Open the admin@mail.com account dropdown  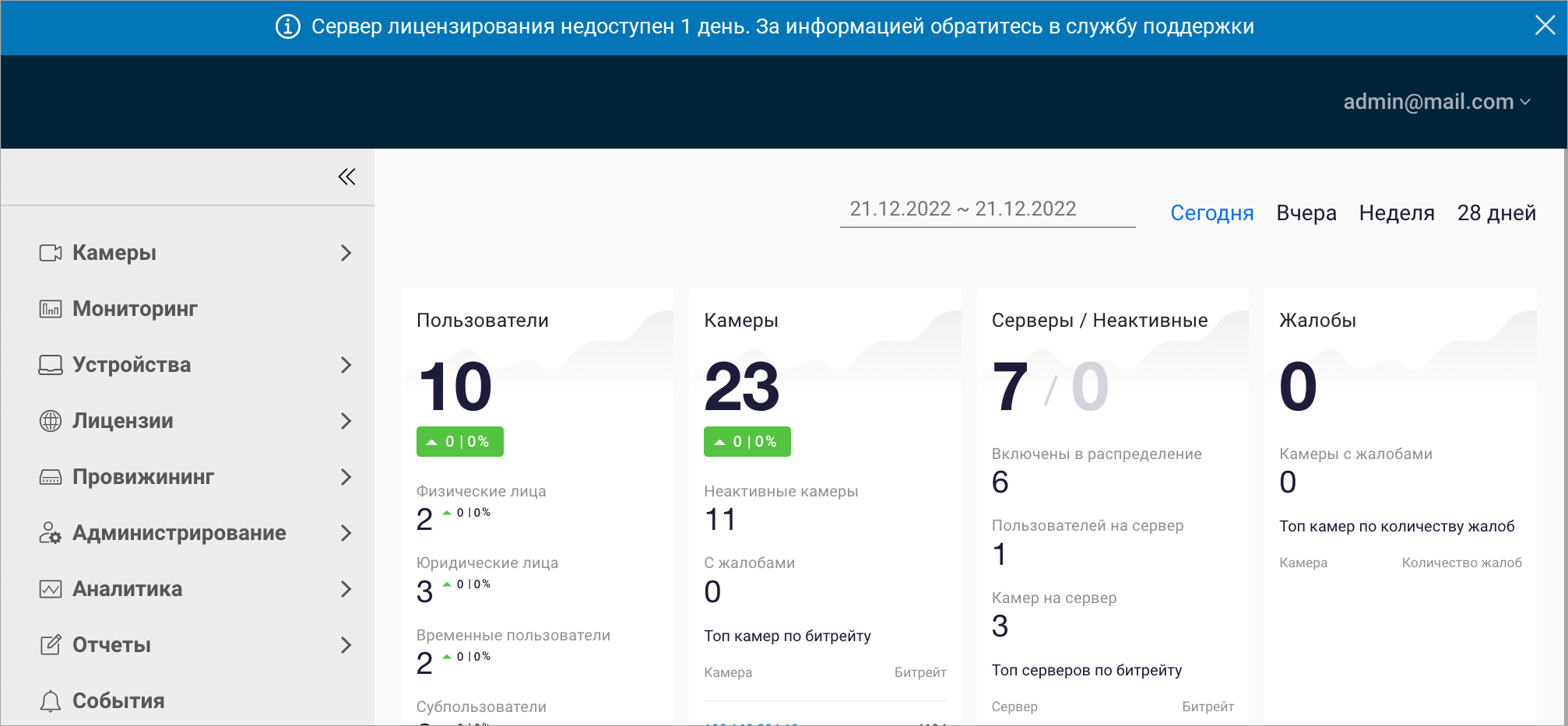point(1436,102)
